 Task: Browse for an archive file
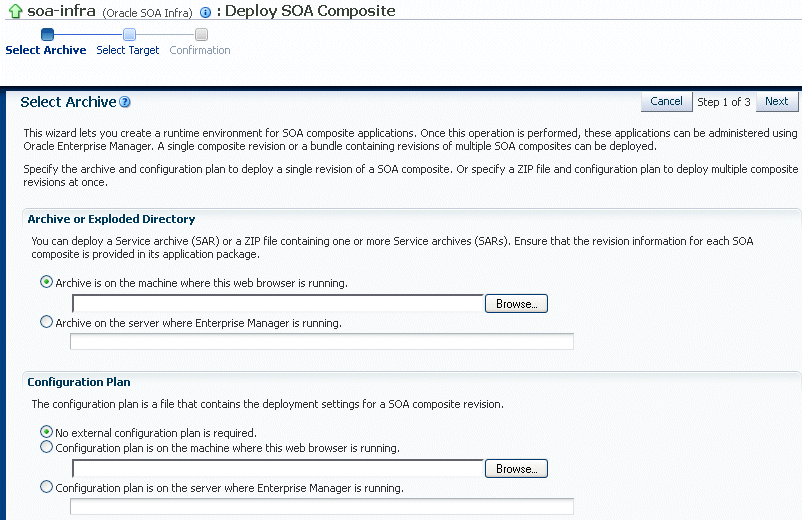point(517,304)
